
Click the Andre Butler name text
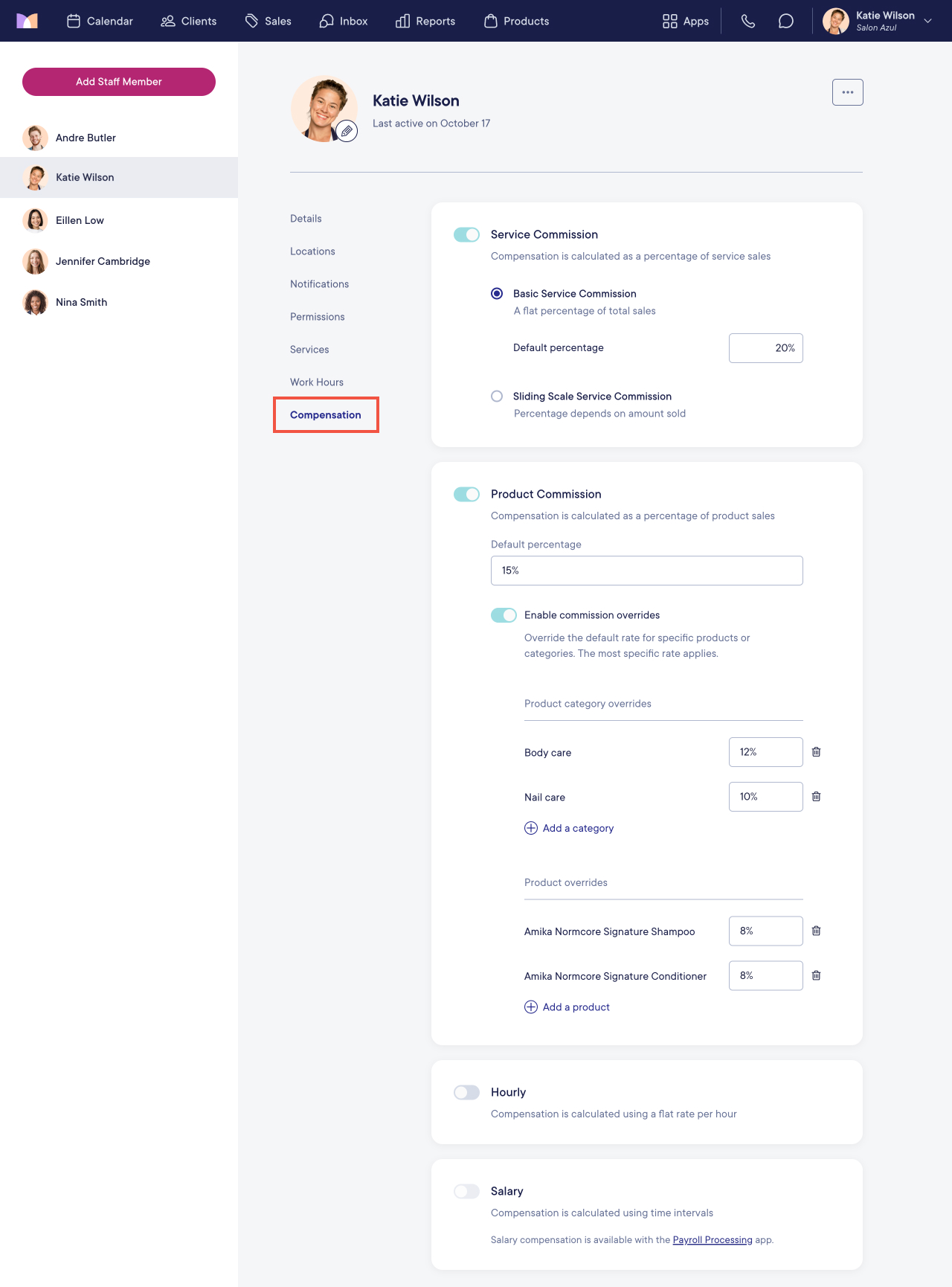pyautogui.click(x=86, y=138)
